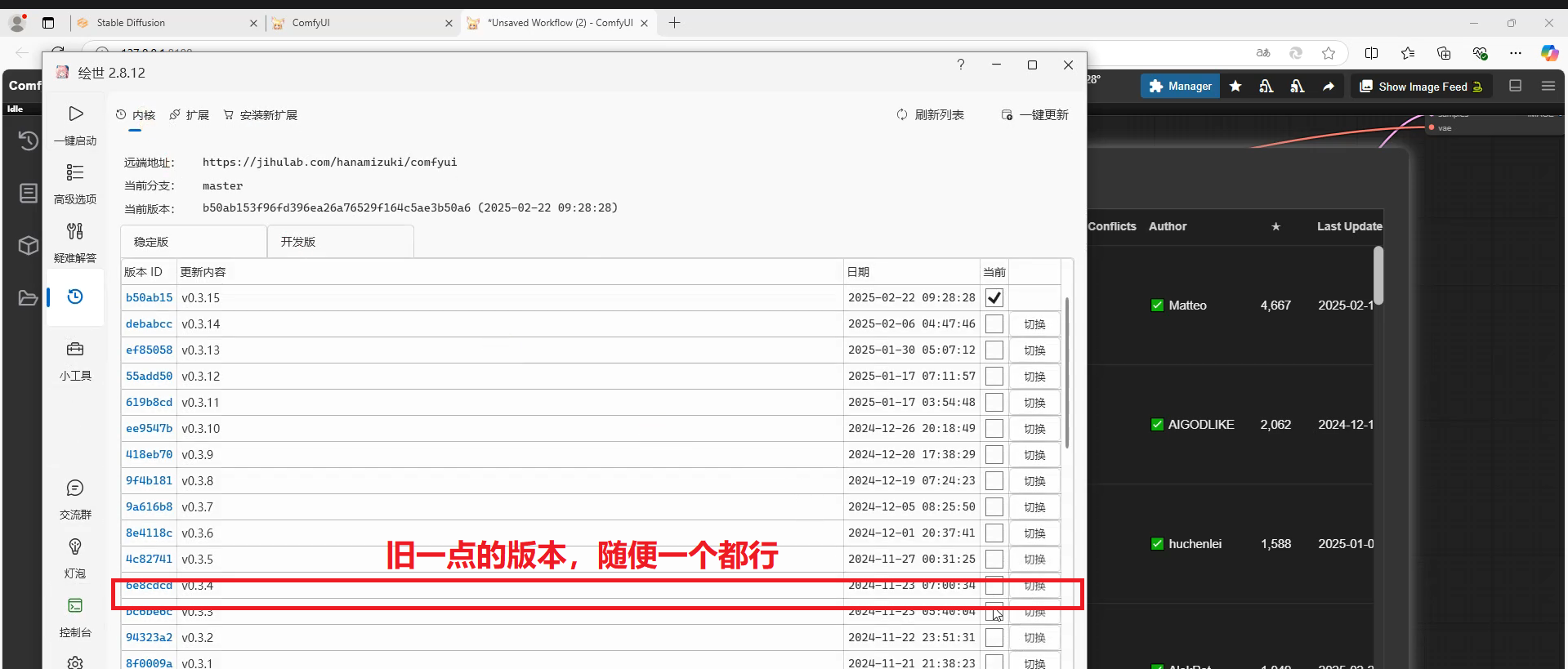Open new browser tab plus button
This screenshot has width=1568, height=669.
[674, 23]
